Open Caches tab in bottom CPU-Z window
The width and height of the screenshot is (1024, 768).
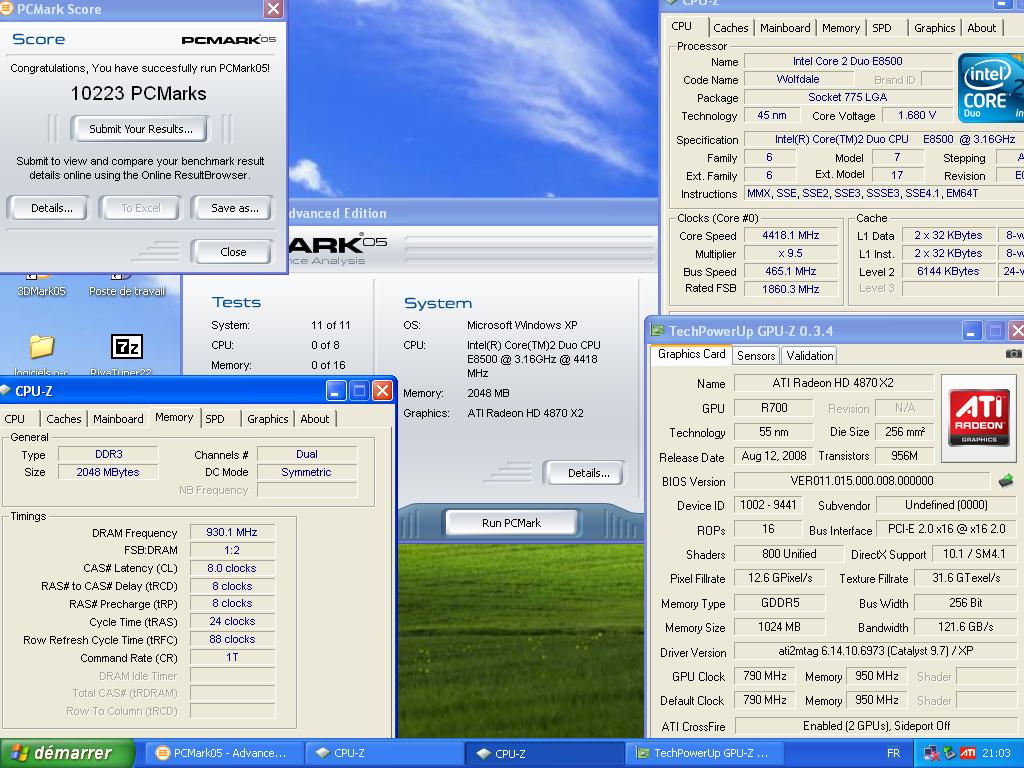coord(64,419)
